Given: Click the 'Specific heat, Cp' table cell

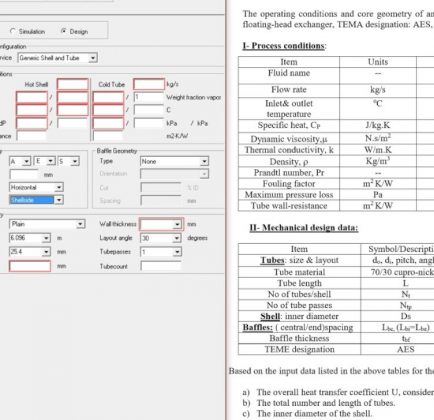Looking at the screenshot, I should [289, 125].
